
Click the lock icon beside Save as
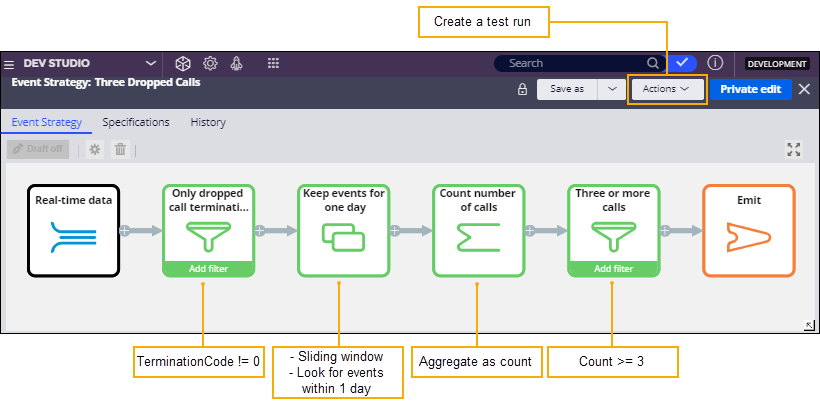pos(522,89)
